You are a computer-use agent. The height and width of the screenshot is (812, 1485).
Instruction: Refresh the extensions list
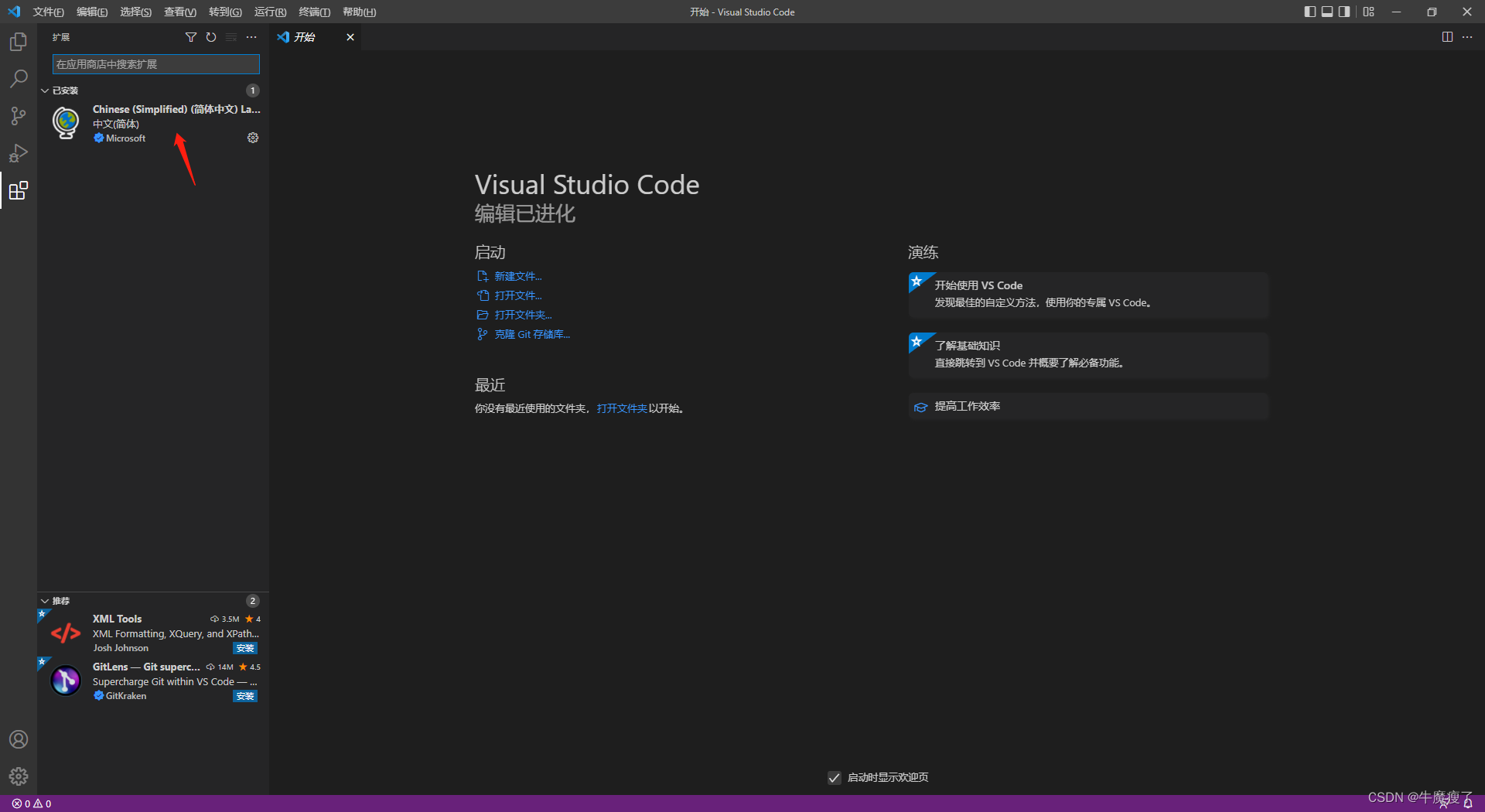coord(211,37)
